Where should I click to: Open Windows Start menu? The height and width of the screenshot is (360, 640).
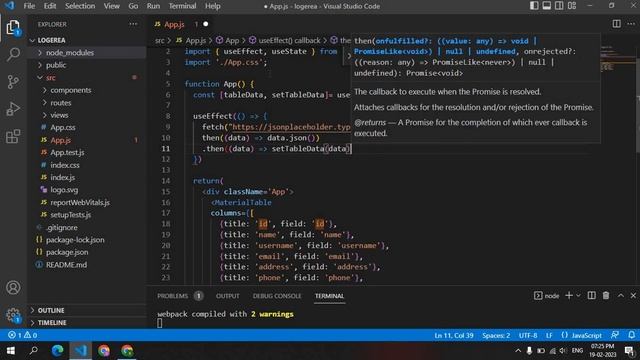(x=11, y=351)
